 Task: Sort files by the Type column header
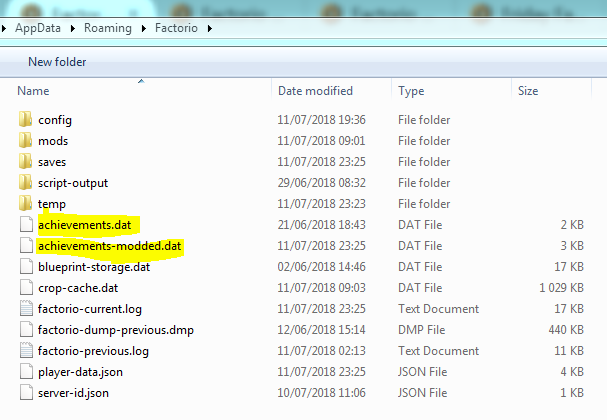pos(411,91)
